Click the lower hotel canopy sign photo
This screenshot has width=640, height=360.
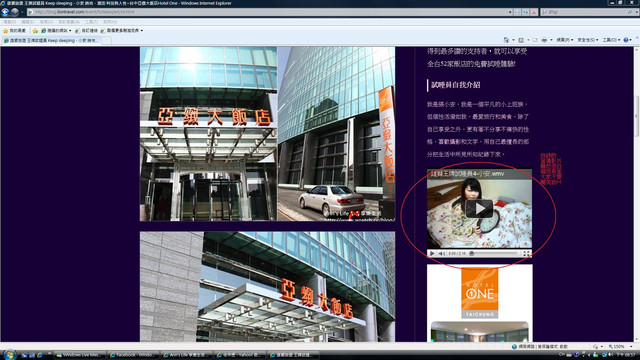[267, 287]
